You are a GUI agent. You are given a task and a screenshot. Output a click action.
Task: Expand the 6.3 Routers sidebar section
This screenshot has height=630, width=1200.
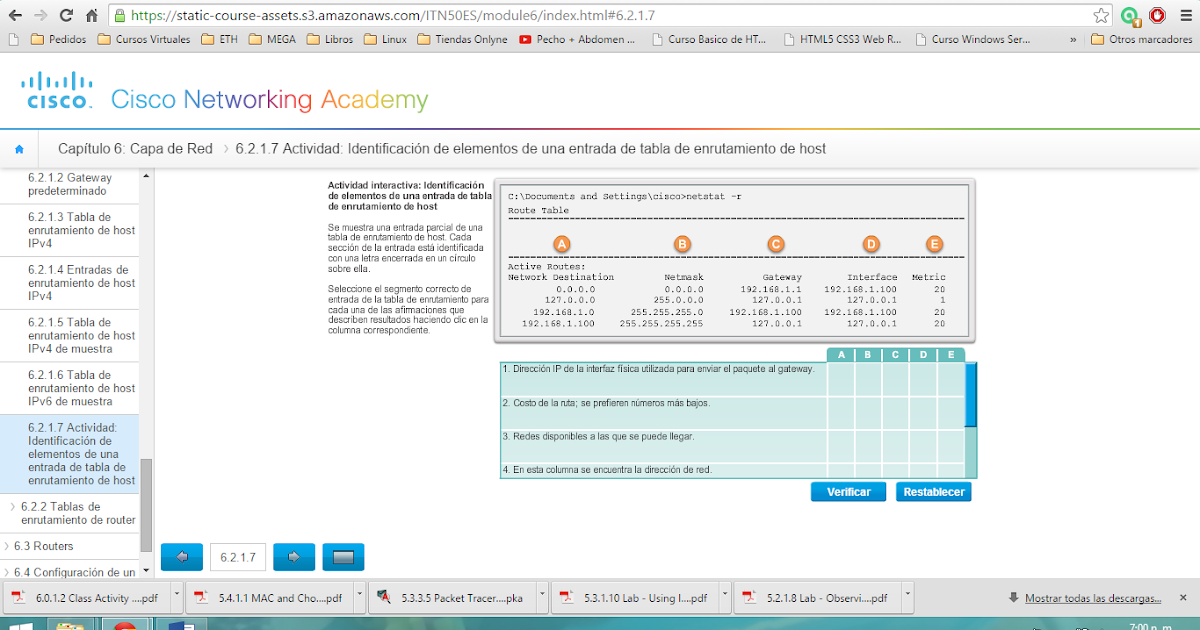[40, 546]
